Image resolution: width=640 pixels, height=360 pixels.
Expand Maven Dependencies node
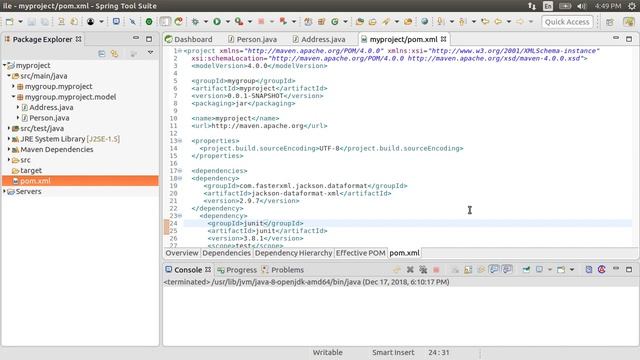(x=9, y=149)
